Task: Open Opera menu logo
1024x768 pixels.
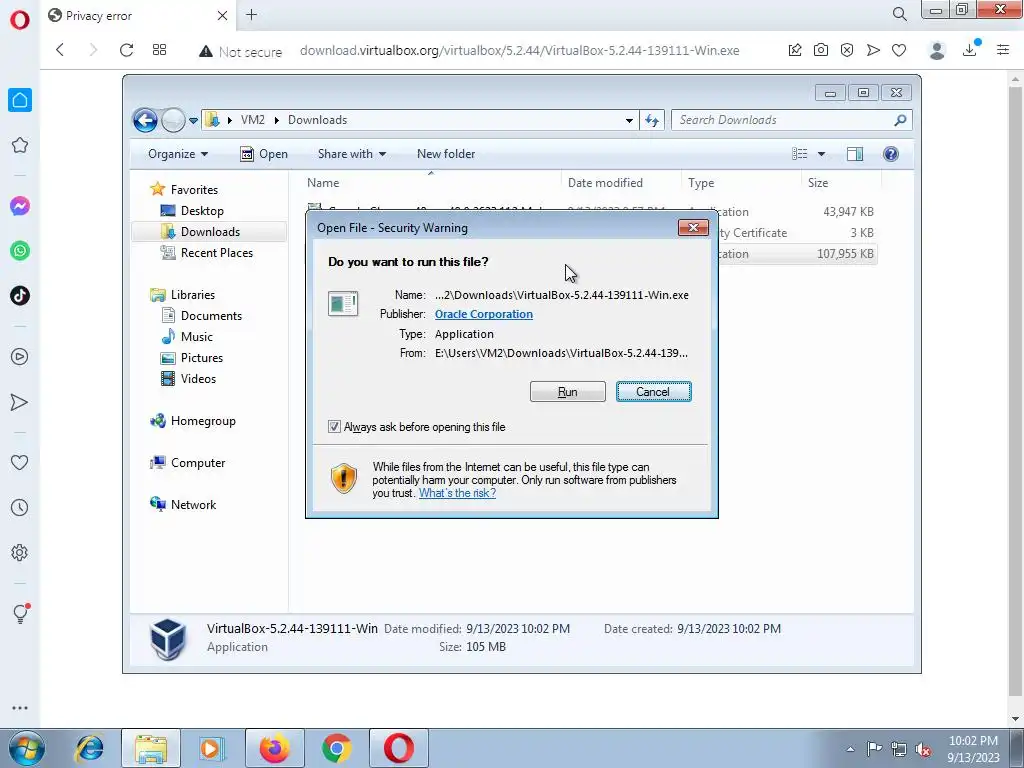Action: pos(20,20)
